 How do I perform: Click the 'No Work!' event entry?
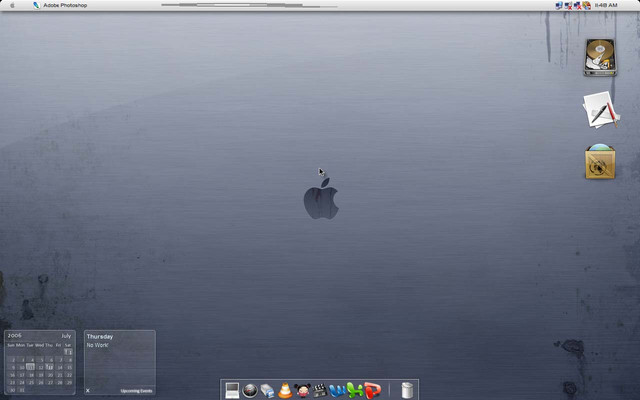coord(98,345)
